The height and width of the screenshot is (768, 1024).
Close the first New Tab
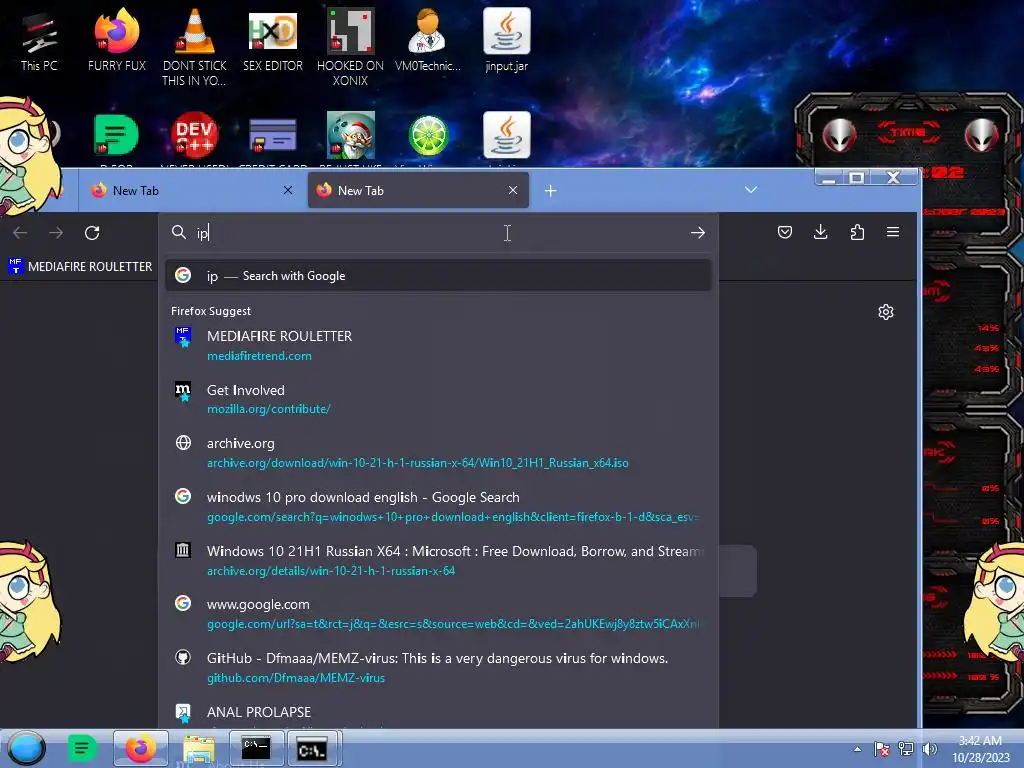[x=288, y=190]
